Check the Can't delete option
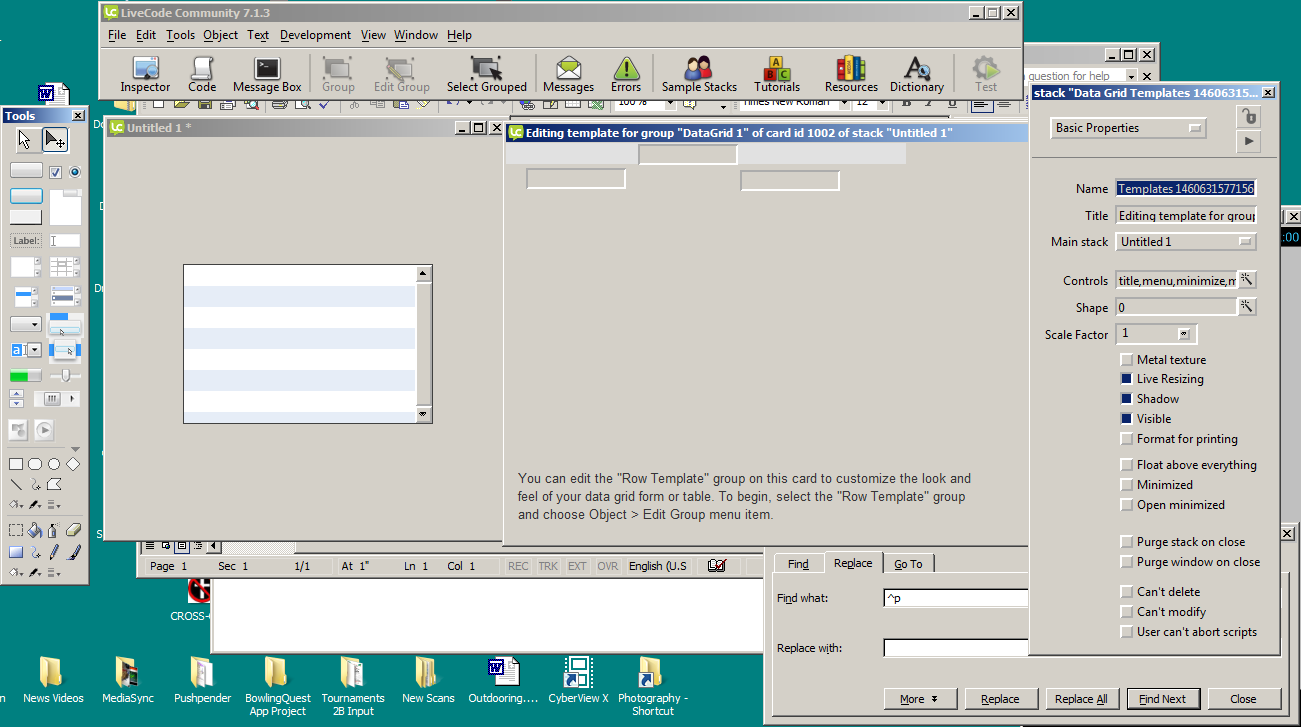The height and width of the screenshot is (727, 1301). [x=1127, y=592]
